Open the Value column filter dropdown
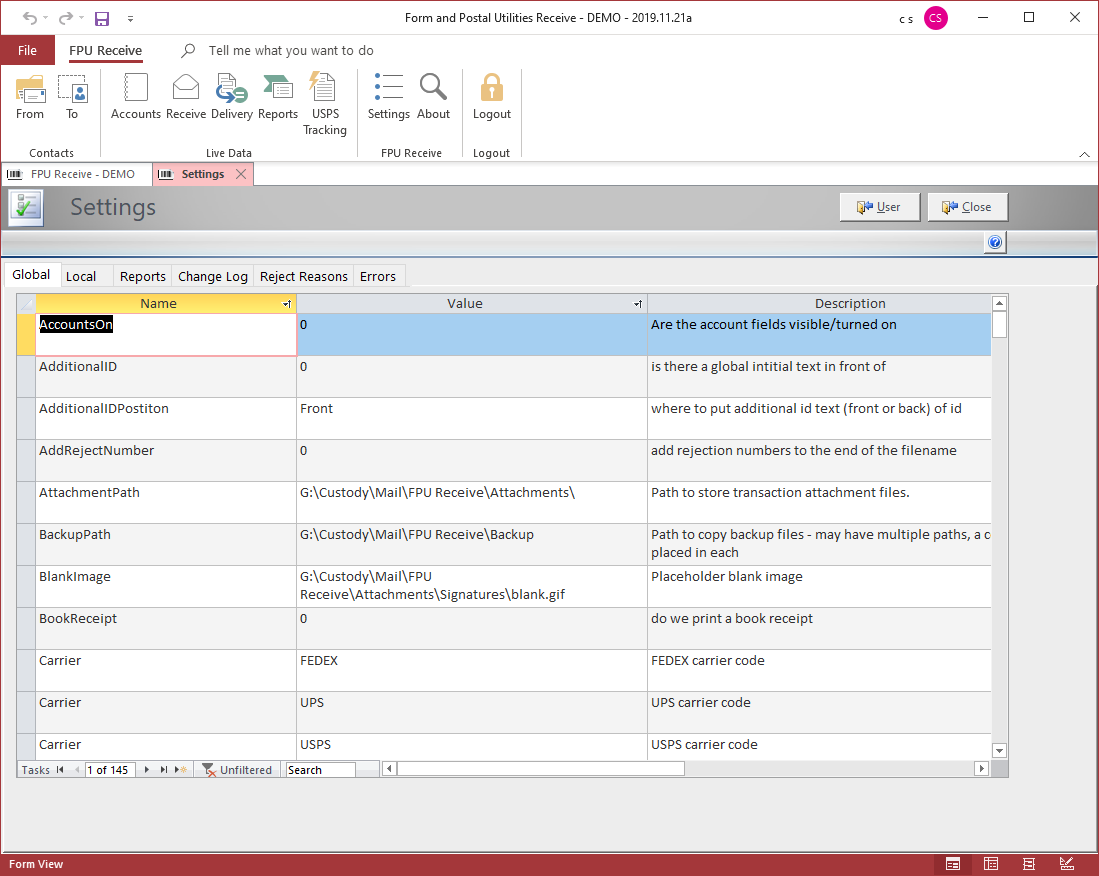1099x876 pixels. click(x=638, y=304)
